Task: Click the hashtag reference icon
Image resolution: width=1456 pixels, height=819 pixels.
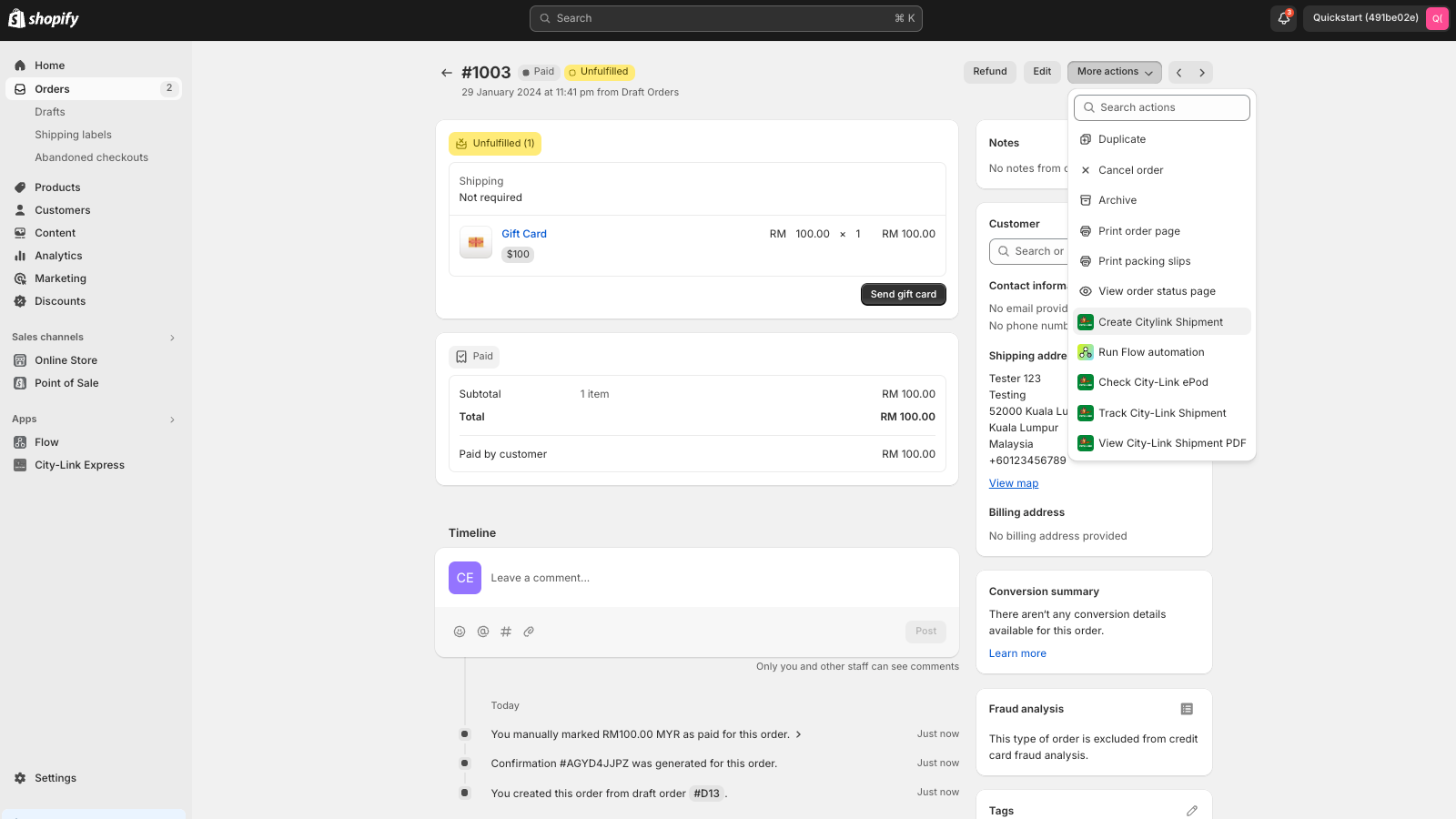Action: pyautogui.click(x=506, y=632)
